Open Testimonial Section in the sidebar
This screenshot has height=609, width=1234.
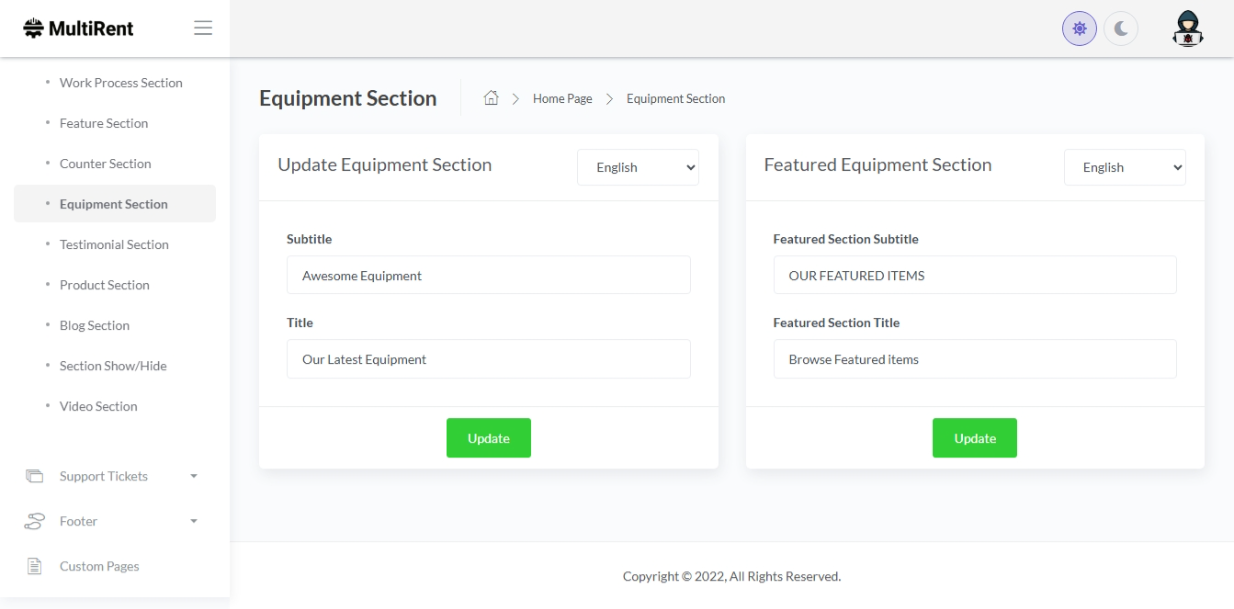tap(114, 244)
